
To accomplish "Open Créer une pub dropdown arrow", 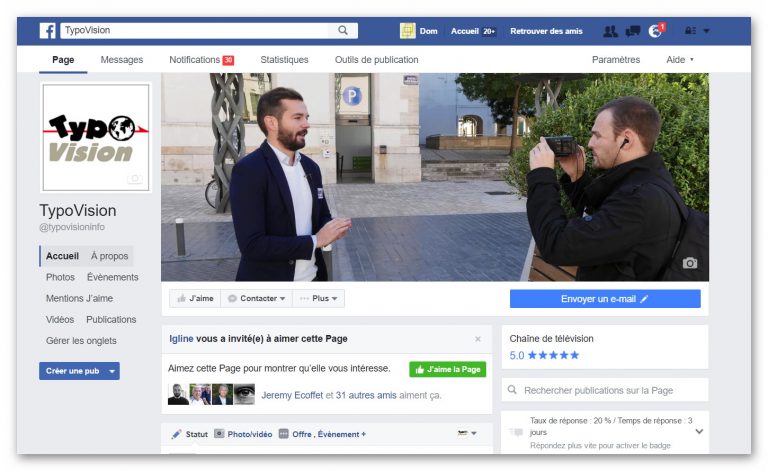I will coord(112,371).
